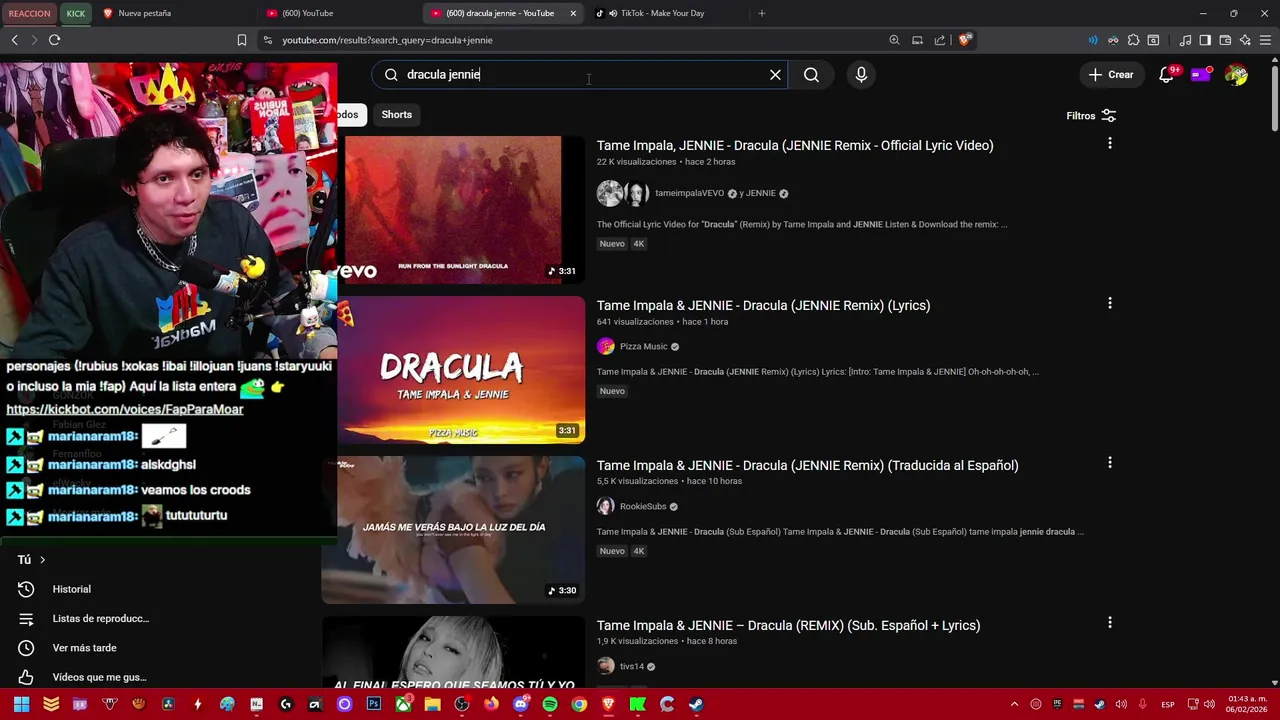Open the title ending Traducida al Español

coord(807,466)
